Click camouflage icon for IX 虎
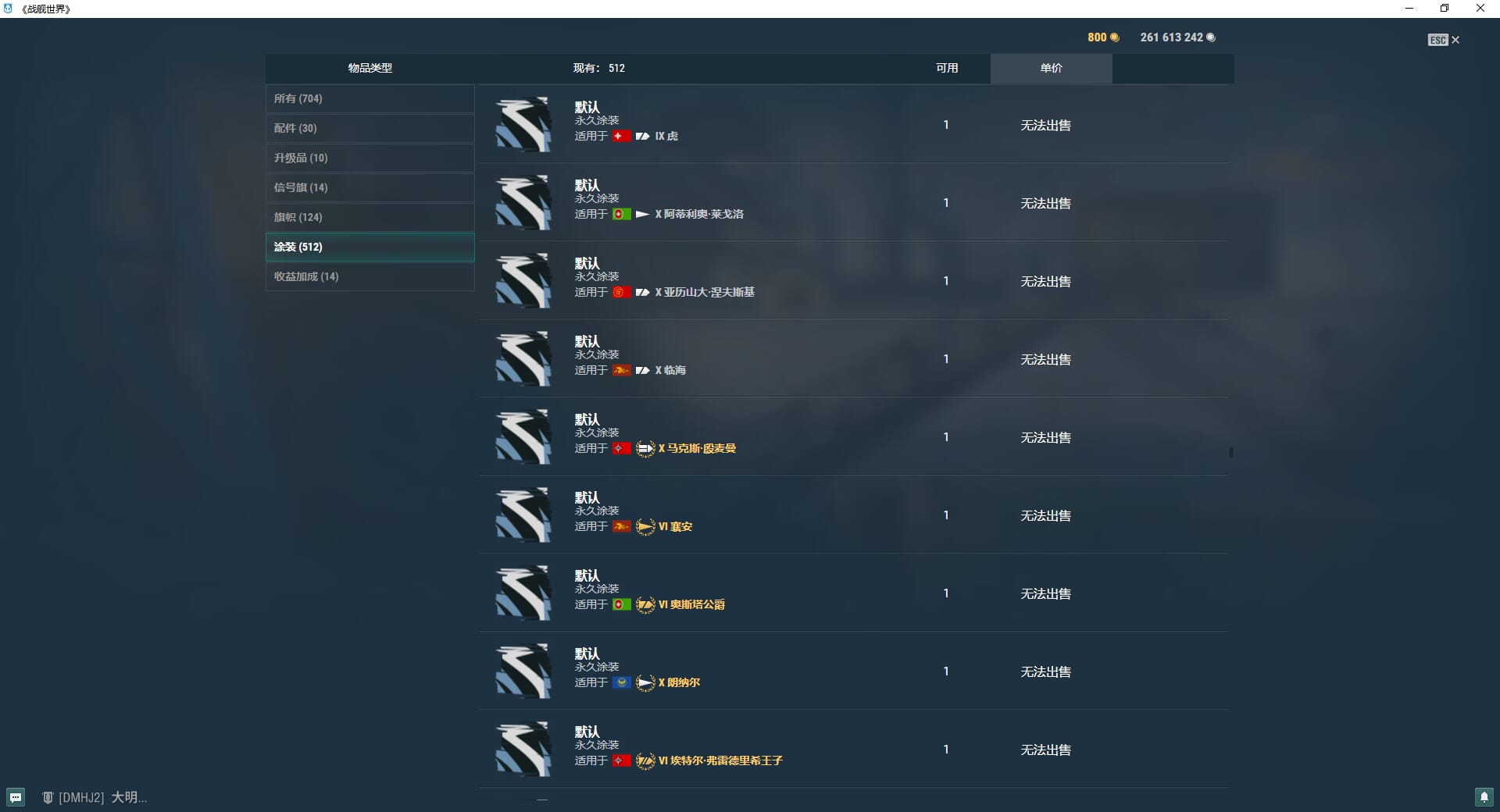The height and width of the screenshot is (812, 1500). pyautogui.click(x=523, y=124)
